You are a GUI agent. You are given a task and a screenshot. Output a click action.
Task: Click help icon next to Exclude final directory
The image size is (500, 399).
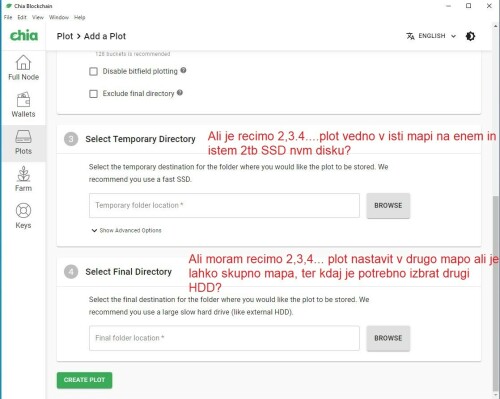click(180, 93)
